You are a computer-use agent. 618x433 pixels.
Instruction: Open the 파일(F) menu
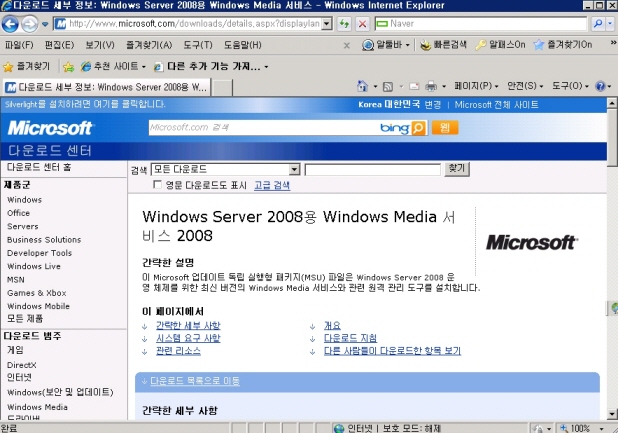point(19,45)
